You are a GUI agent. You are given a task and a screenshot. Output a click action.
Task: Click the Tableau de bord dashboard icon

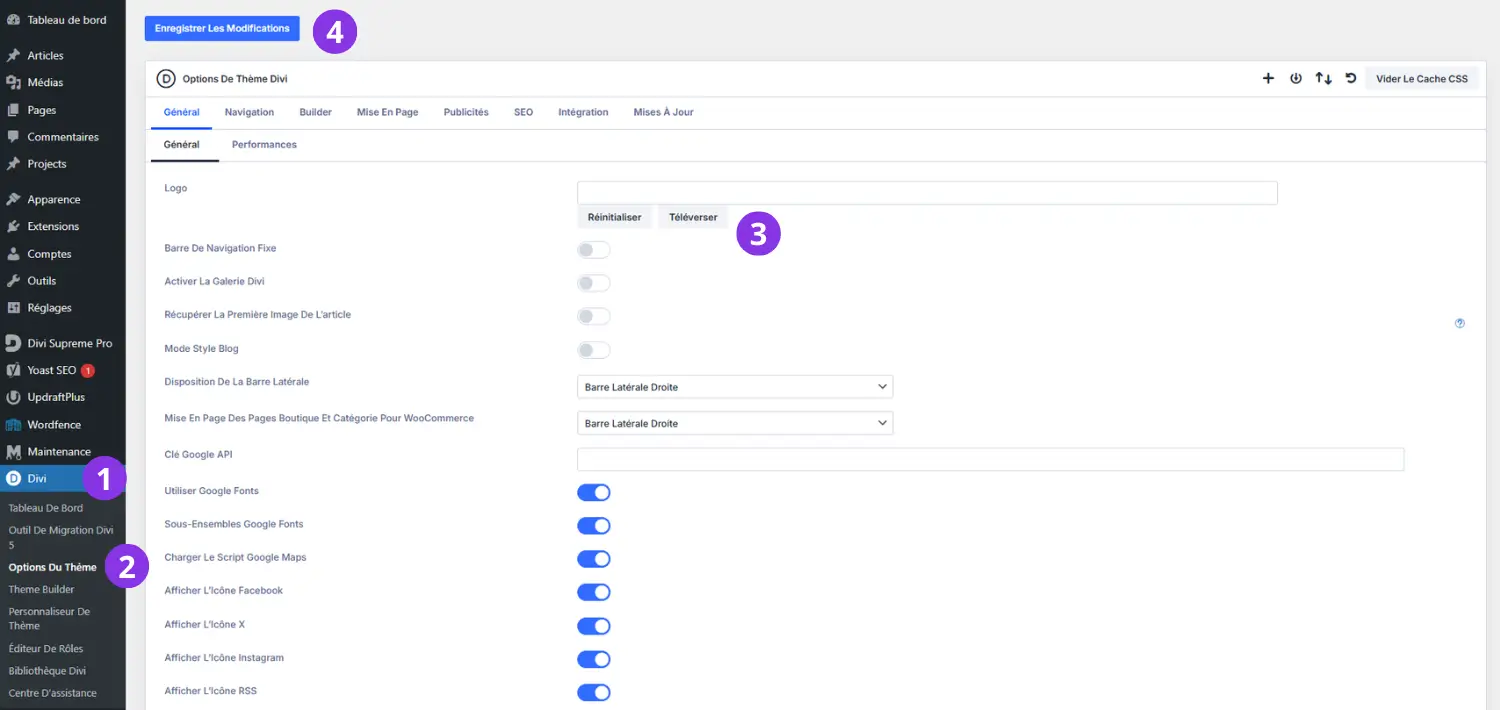click(x=13, y=20)
